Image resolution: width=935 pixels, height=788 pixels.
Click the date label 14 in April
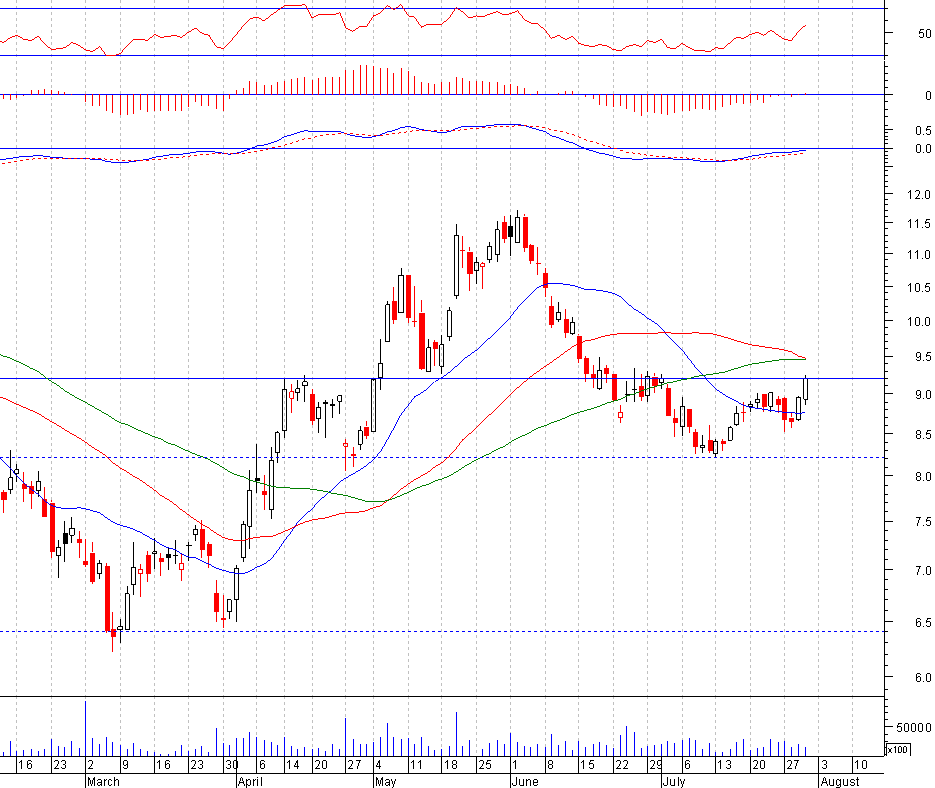click(x=292, y=765)
